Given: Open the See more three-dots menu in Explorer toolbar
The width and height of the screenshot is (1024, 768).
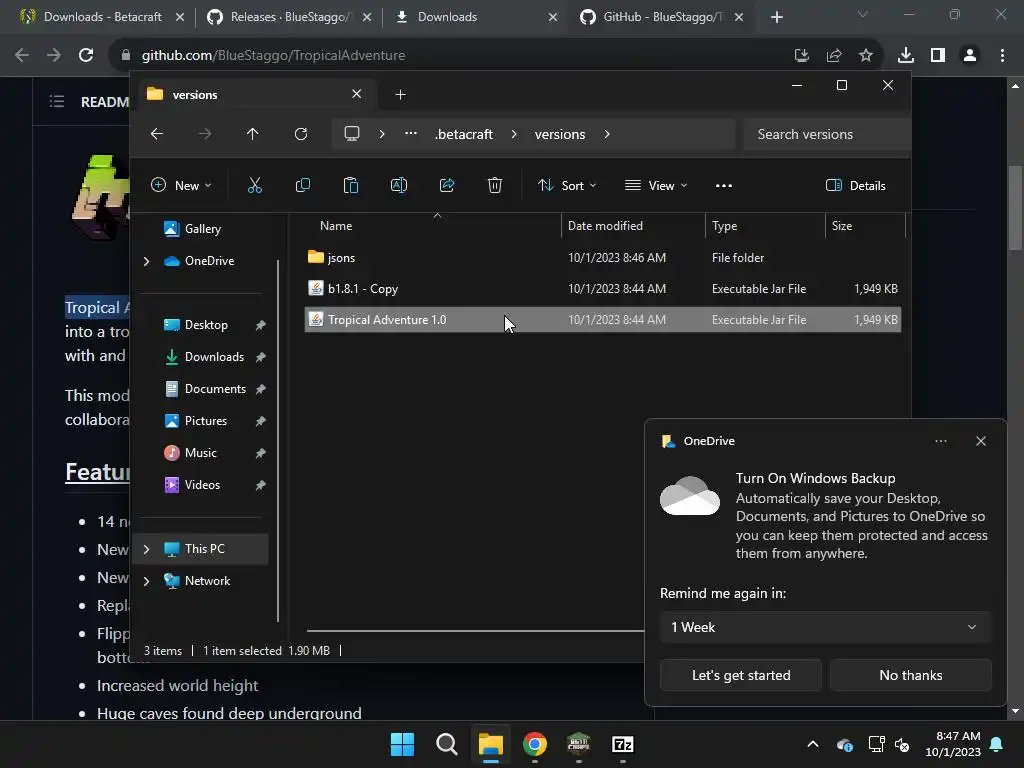Looking at the screenshot, I should click(x=724, y=185).
